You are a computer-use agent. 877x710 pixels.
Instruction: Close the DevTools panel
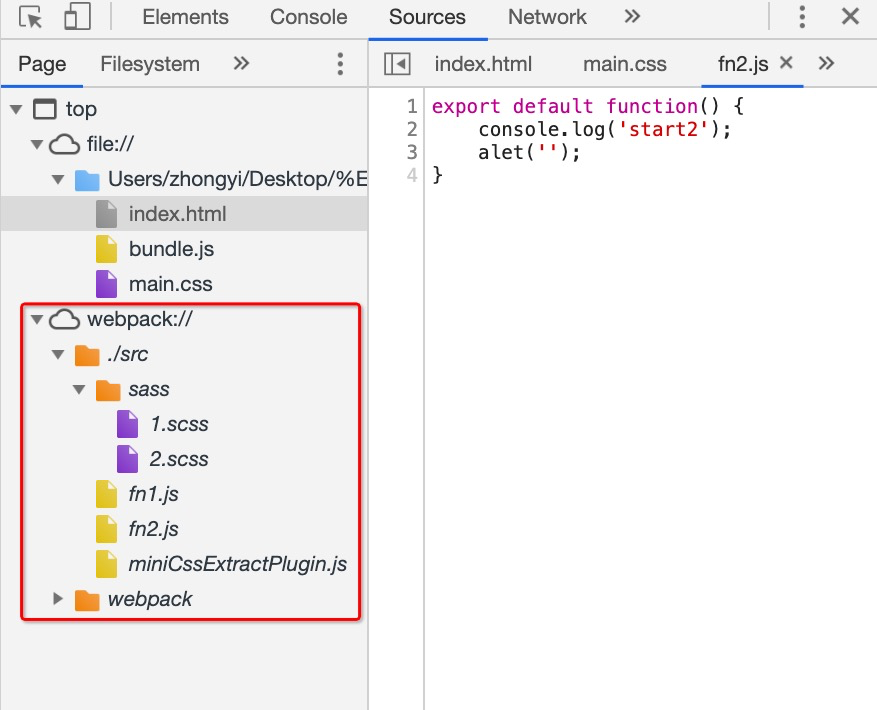coord(850,17)
